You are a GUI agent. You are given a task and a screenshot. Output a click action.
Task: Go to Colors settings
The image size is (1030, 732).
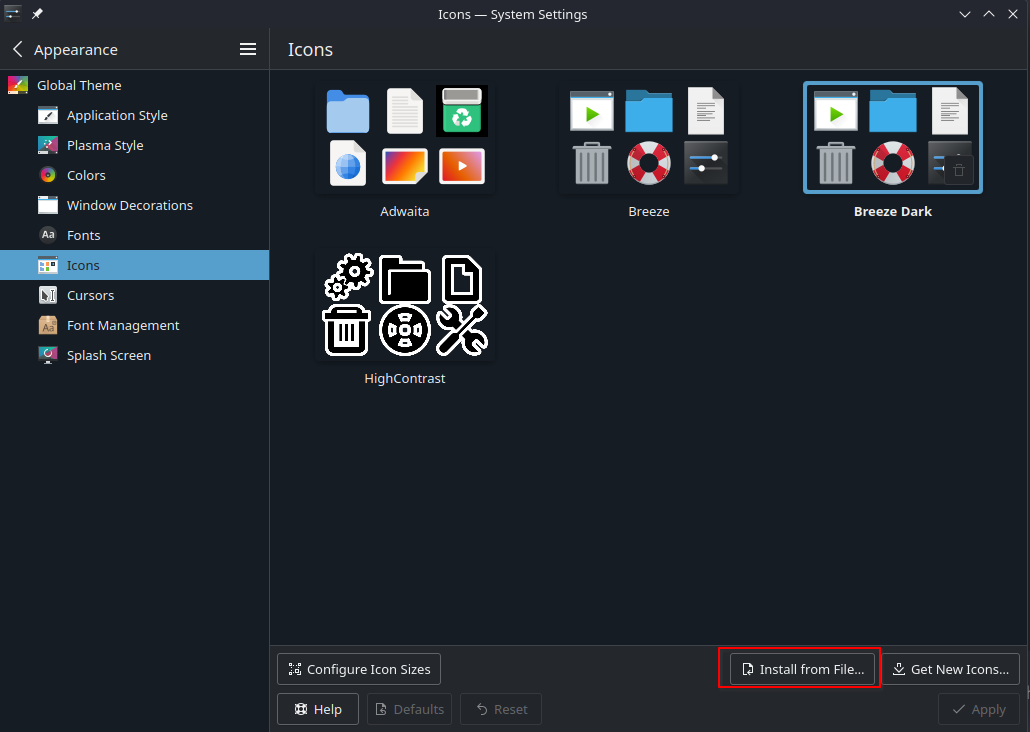135,175
